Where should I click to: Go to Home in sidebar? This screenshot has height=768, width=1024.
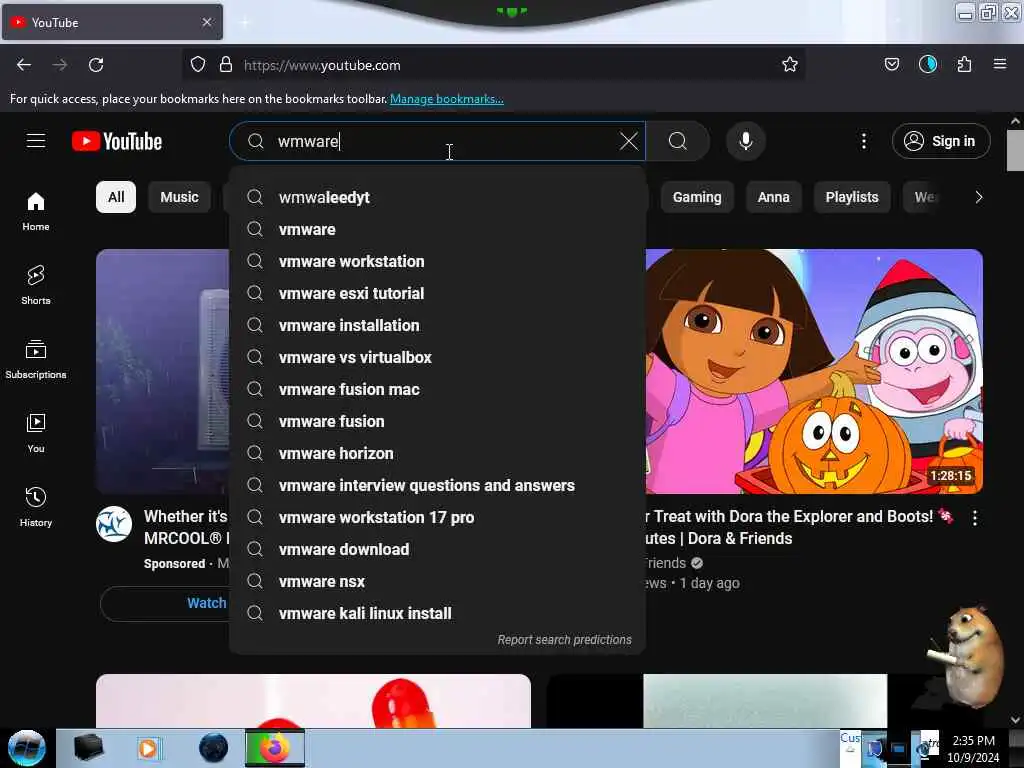(x=36, y=212)
